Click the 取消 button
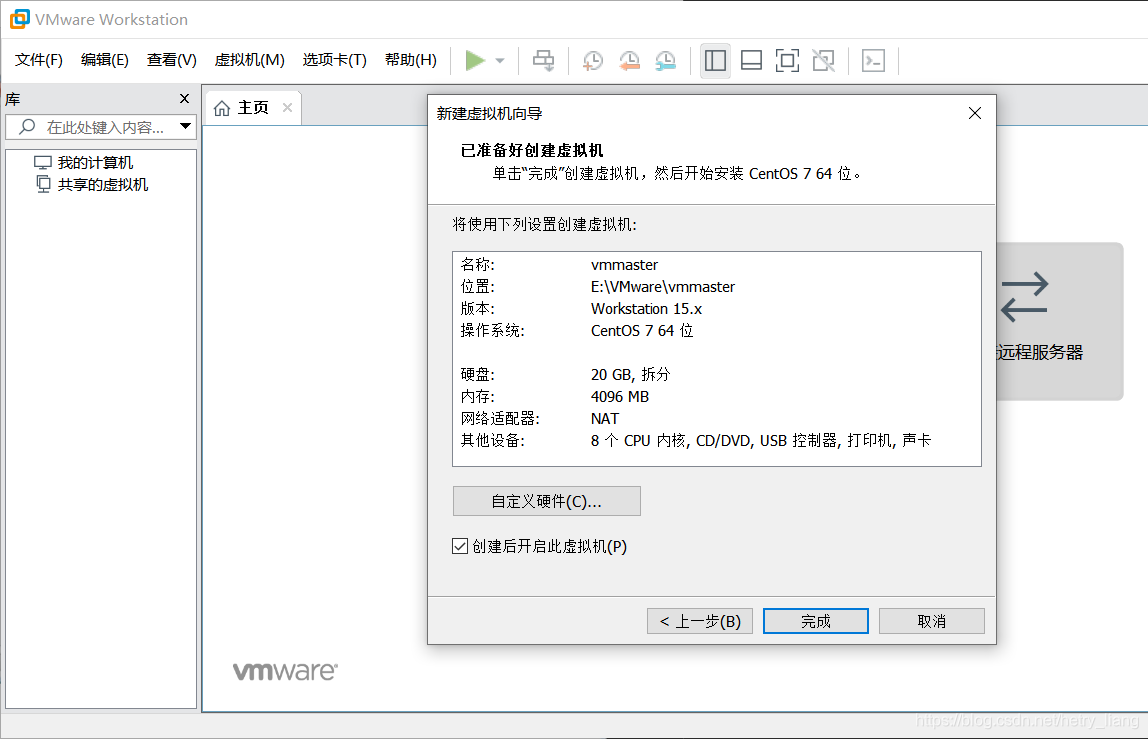The image size is (1148, 739). tap(931, 621)
